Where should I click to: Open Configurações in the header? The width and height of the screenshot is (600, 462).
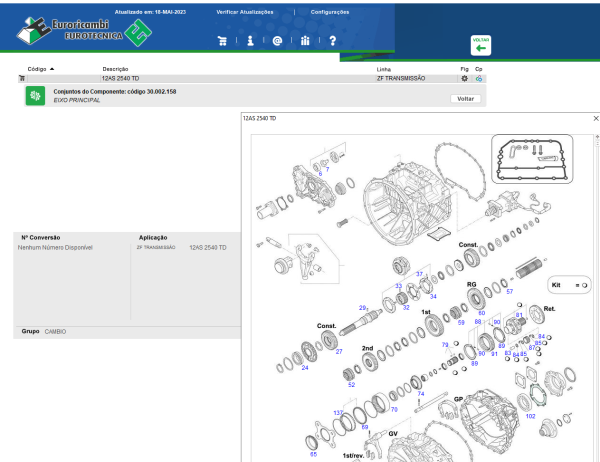(x=330, y=12)
